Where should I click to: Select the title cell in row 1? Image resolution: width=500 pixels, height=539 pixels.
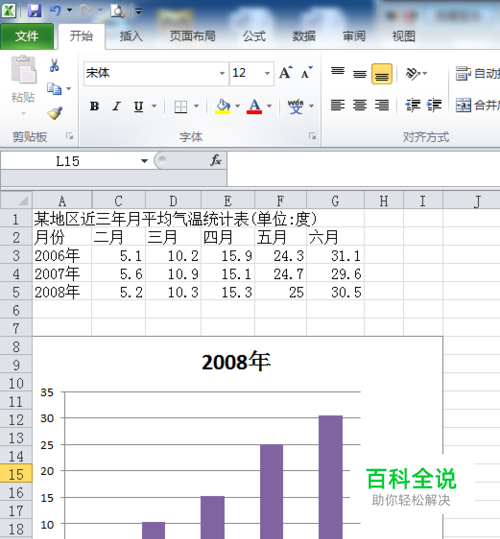pyautogui.click(x=175, y=219)
